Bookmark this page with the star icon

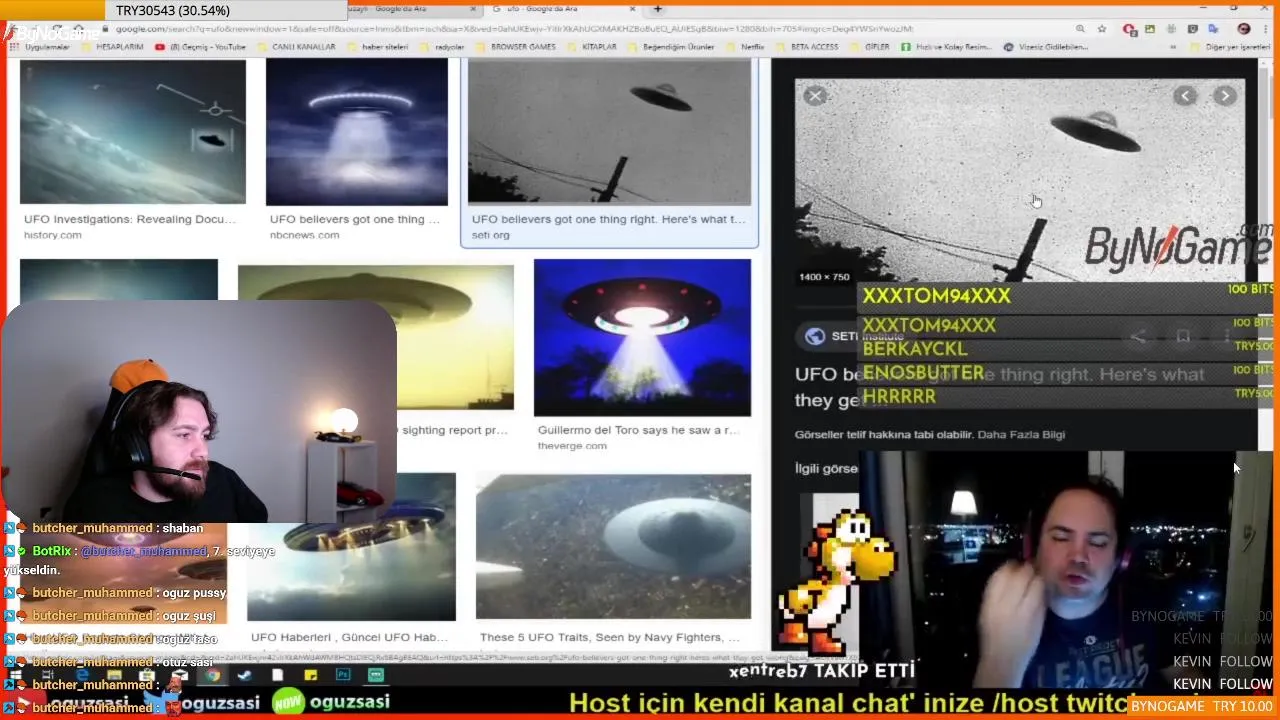[1101, 29]
